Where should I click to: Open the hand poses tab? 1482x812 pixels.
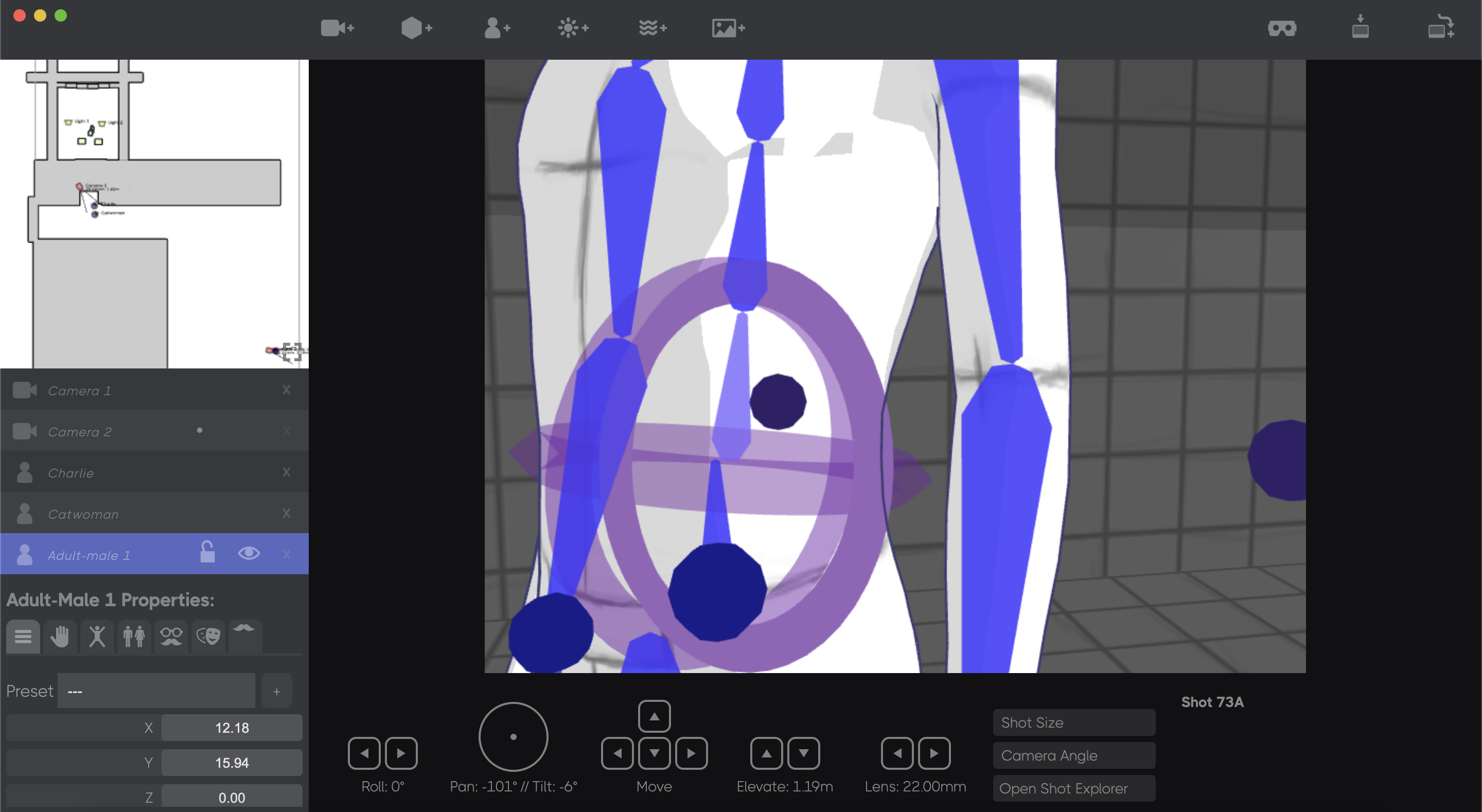[x=60, y=637]
